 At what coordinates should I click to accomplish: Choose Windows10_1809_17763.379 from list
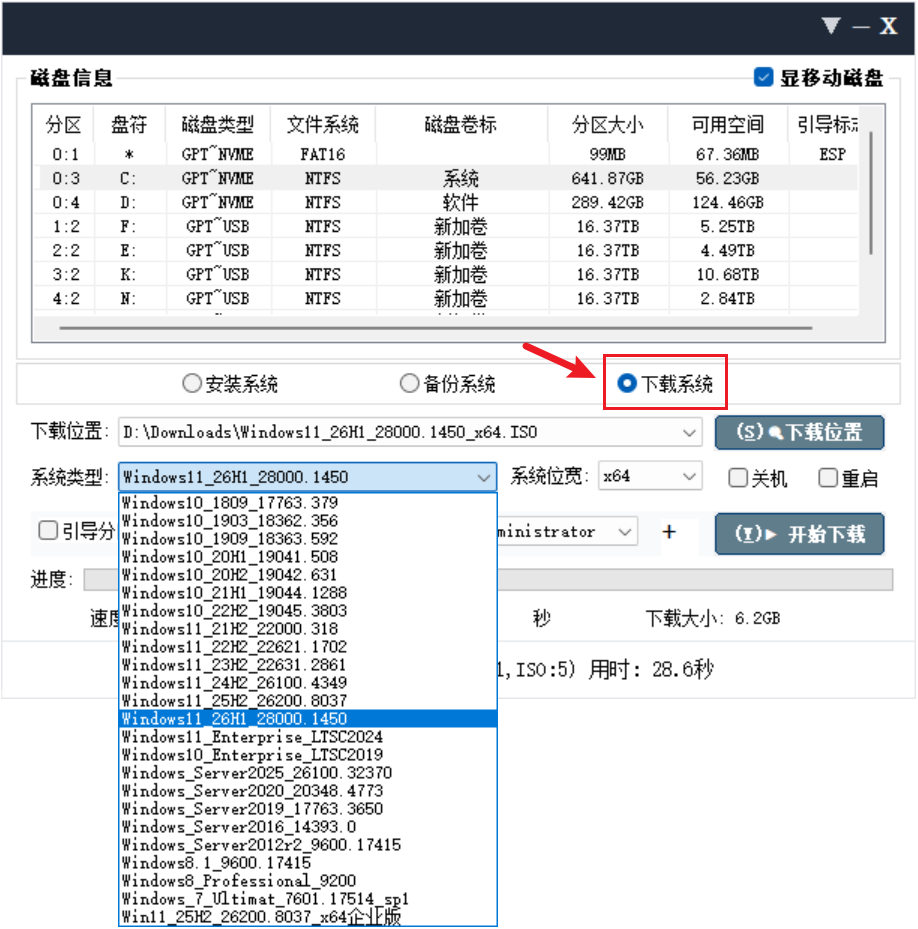308,502
